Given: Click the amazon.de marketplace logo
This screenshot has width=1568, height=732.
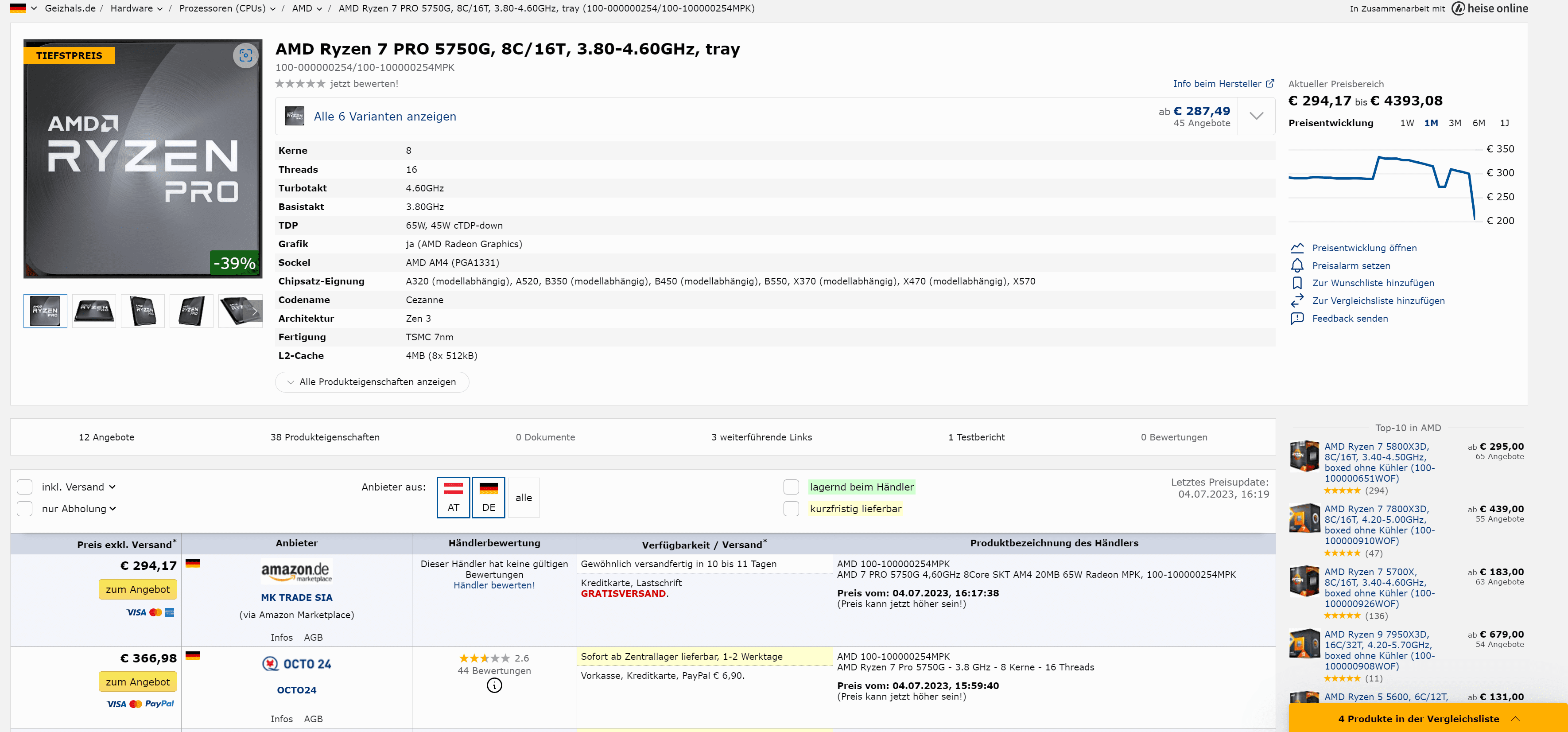Looking at the screenshot, I should (x=296, y=572).
